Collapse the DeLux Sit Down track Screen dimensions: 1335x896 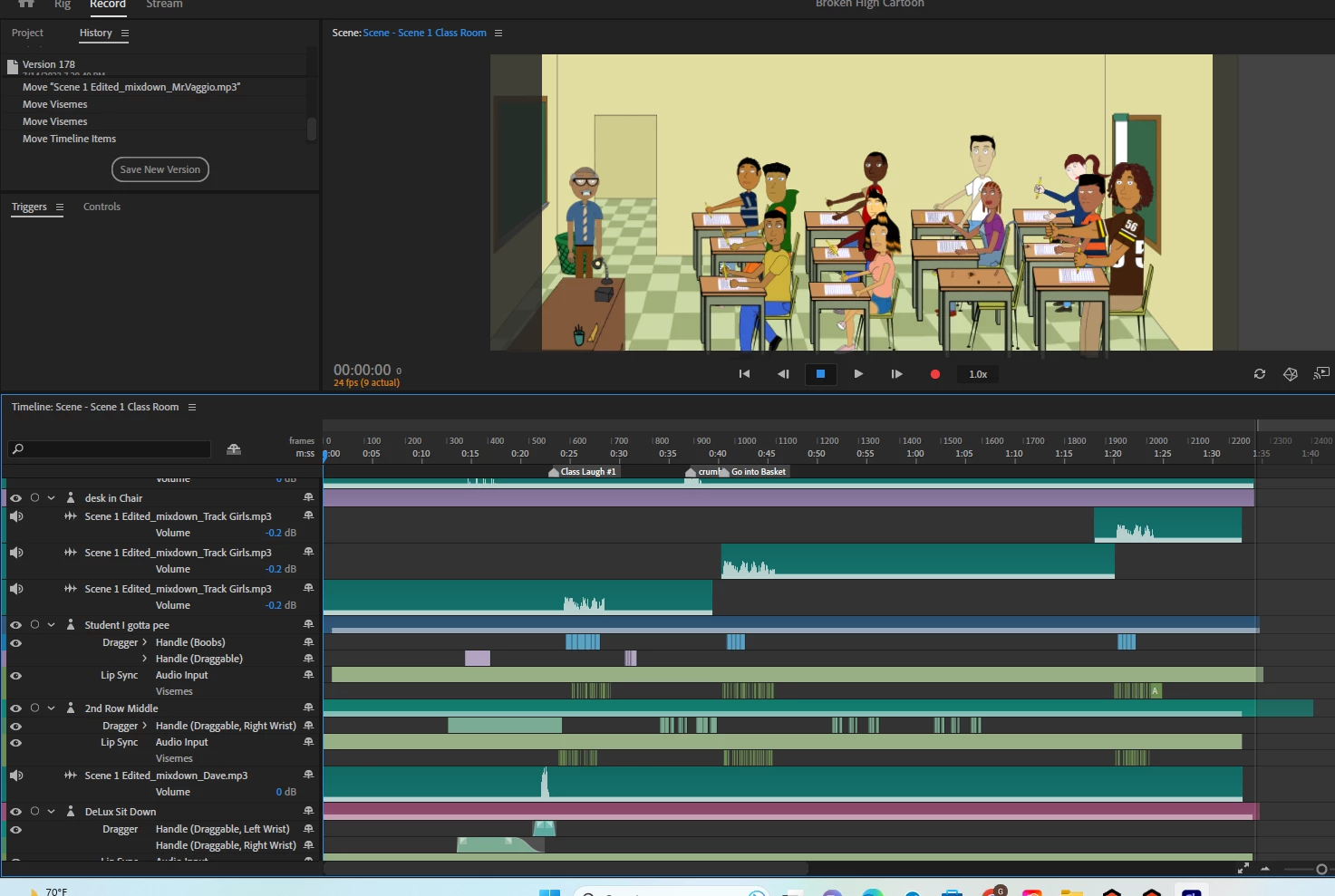[52, 812]
